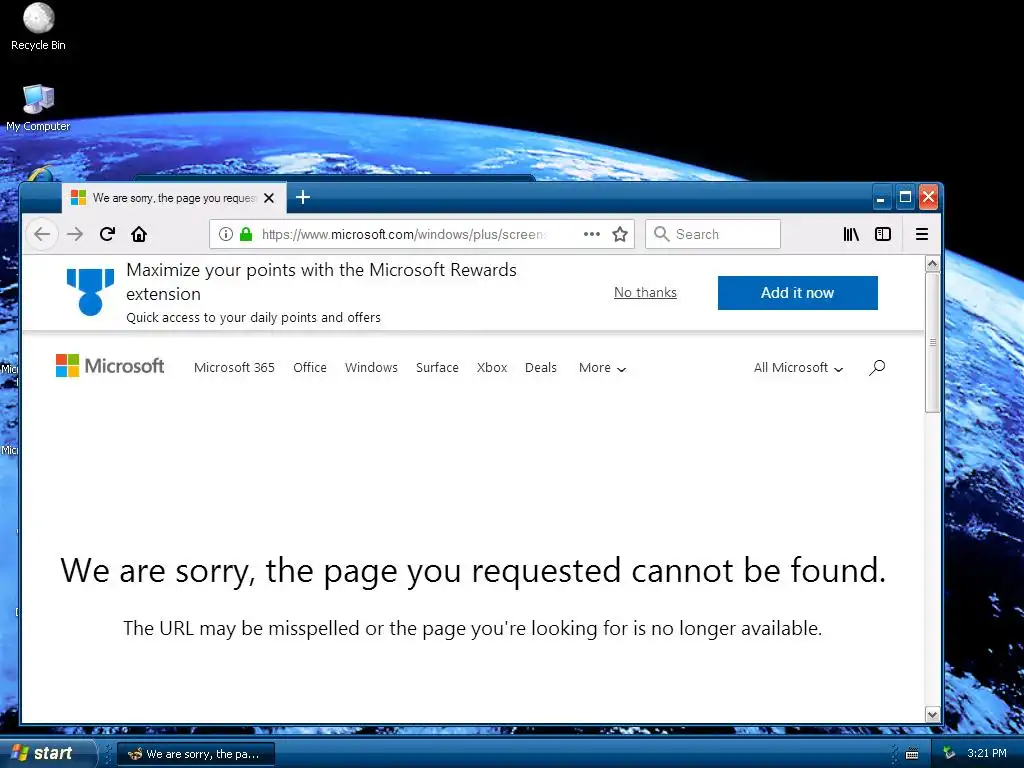Dismiss banner with No thanks link
The height and width of the screenshot is (768, 1024).
[645, 293]
